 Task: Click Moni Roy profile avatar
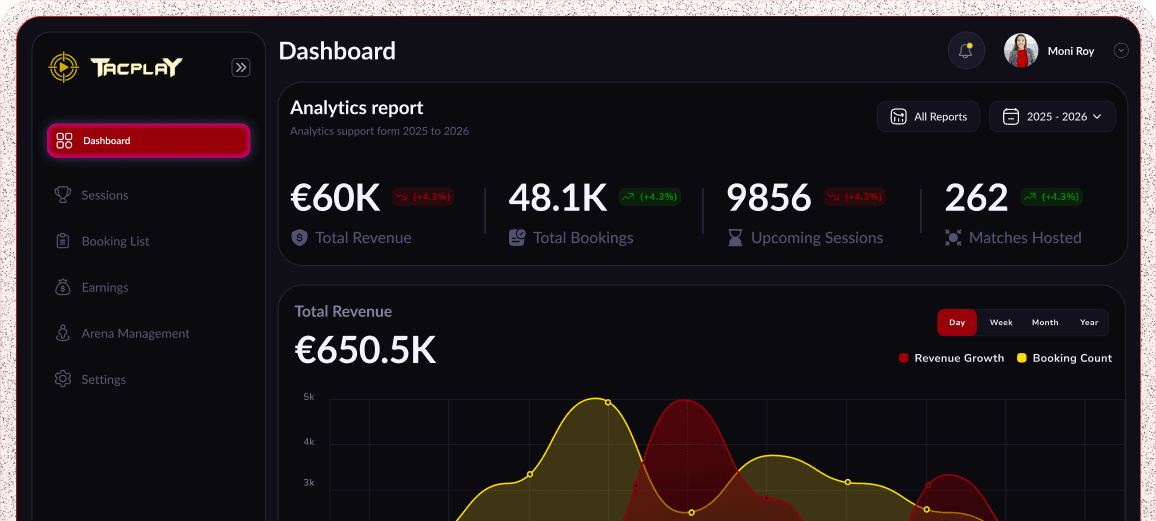click(x=1021, y=51)
